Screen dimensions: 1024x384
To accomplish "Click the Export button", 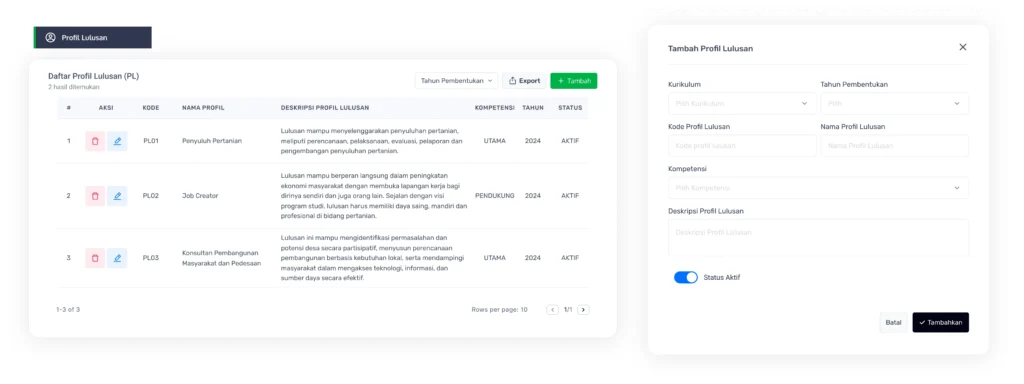I will [524, 81].
